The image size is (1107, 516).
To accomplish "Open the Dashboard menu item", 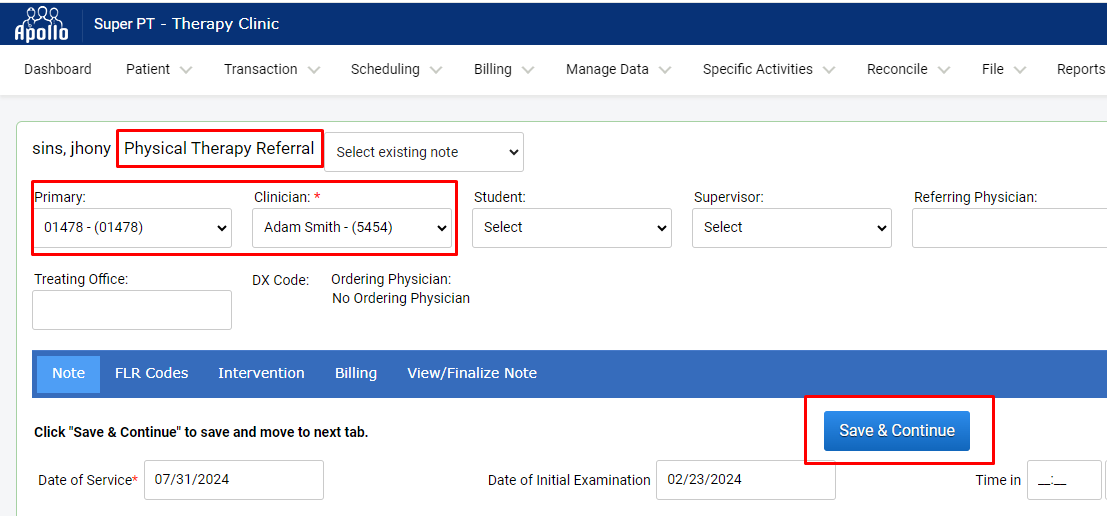I will pyautogui.click(x=58, y=69).
